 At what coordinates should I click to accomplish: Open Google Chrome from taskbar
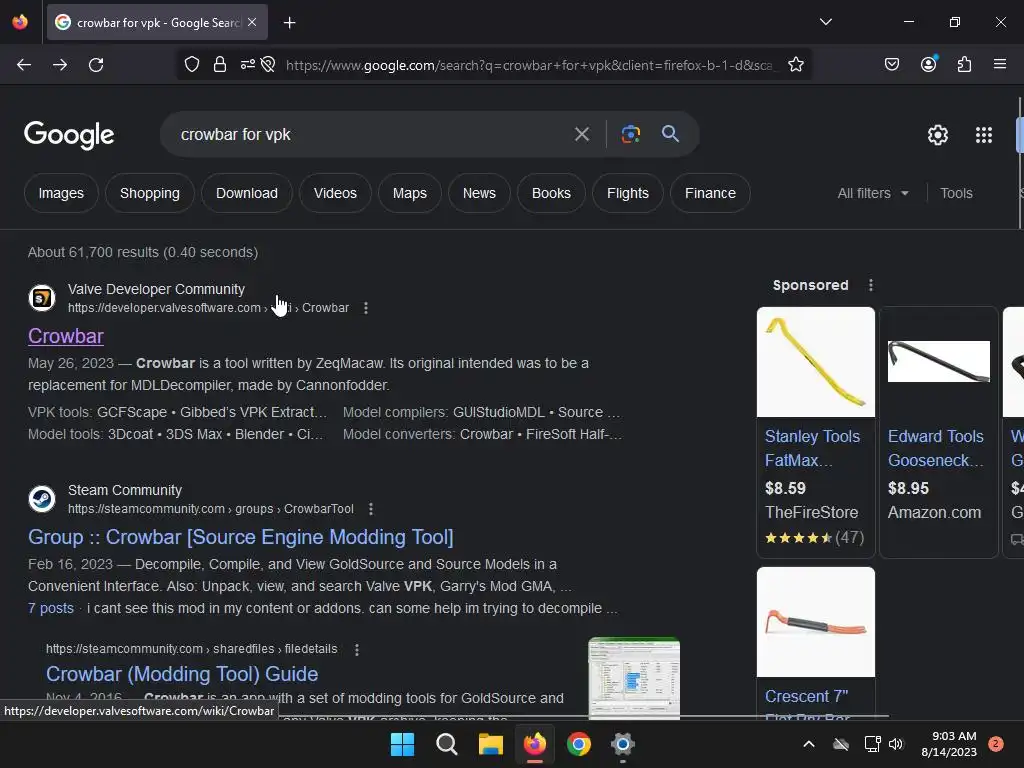coord(579,744)
